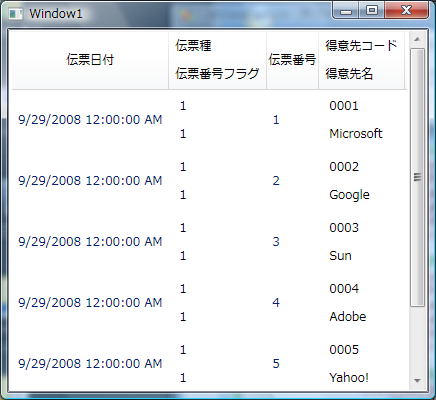Click slip number 3 cell
Screen dimensions: 436x400
(276, 242)
